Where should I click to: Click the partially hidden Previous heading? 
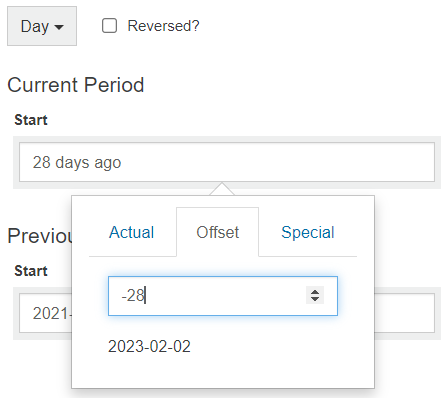39,236
